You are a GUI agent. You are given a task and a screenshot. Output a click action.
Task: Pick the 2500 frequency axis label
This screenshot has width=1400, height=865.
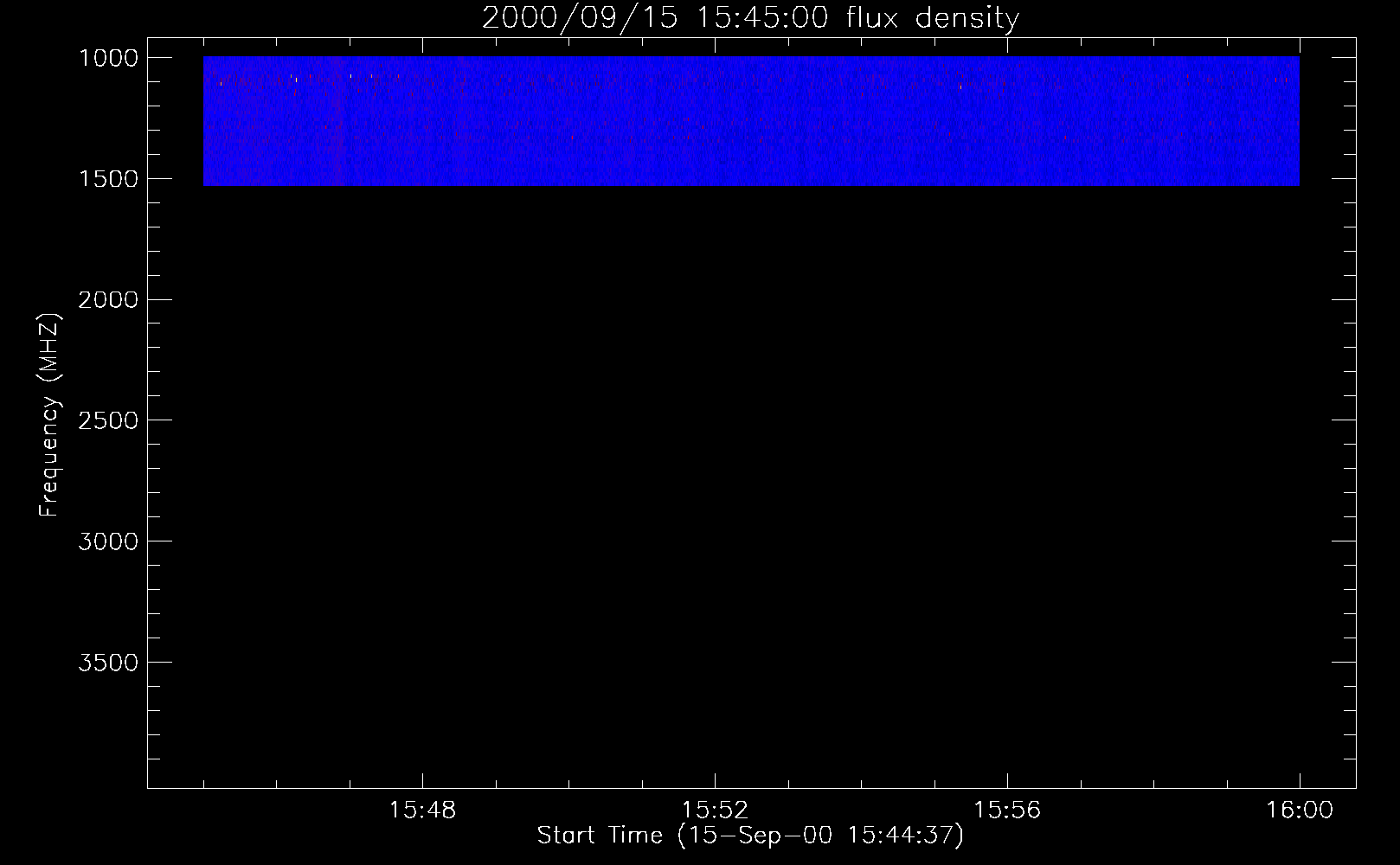pyautogui.click(x=108, y=421)
